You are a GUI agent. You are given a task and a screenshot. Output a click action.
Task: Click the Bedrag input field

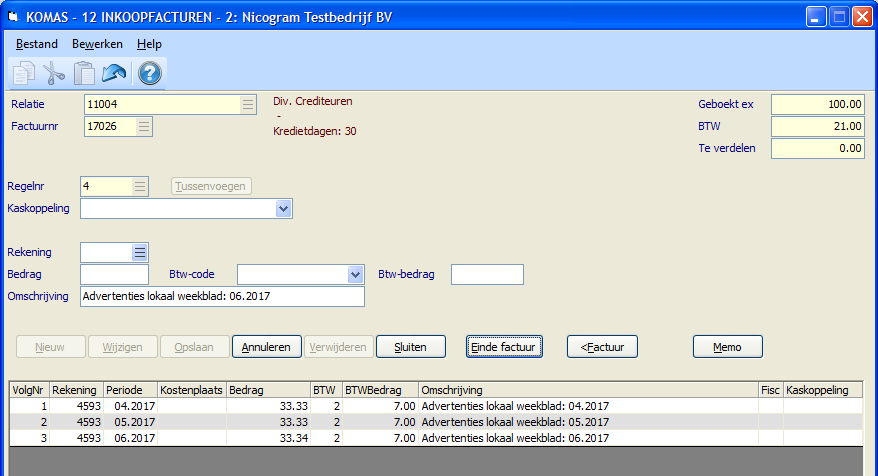(115, 274)
